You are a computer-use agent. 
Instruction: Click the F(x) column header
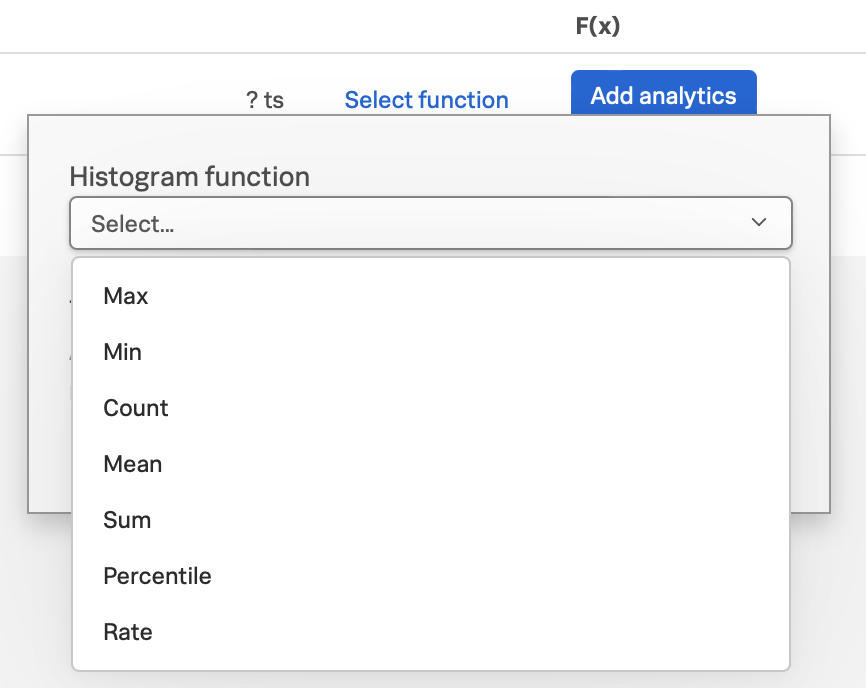point(598,26)
